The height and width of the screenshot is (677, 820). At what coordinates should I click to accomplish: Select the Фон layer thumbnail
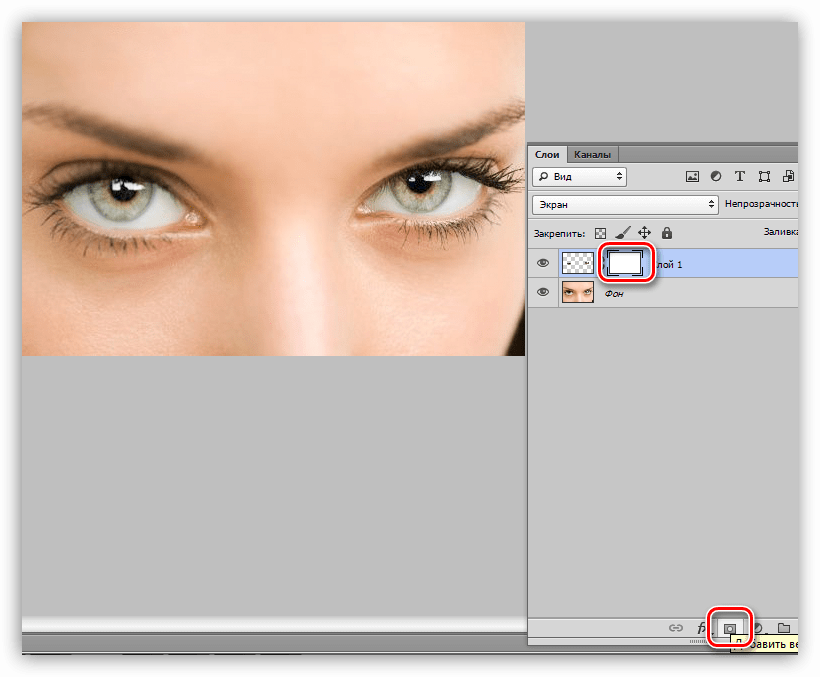click(578, 292)
